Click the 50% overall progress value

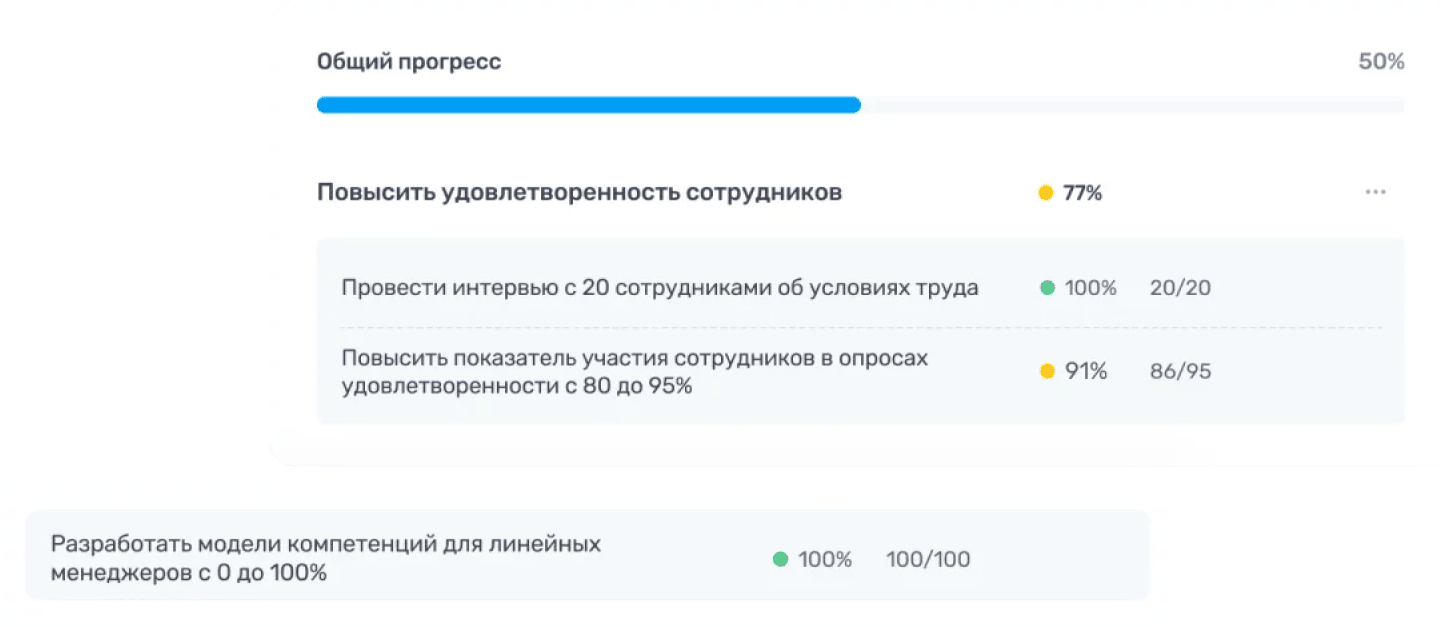[1381, 62]
